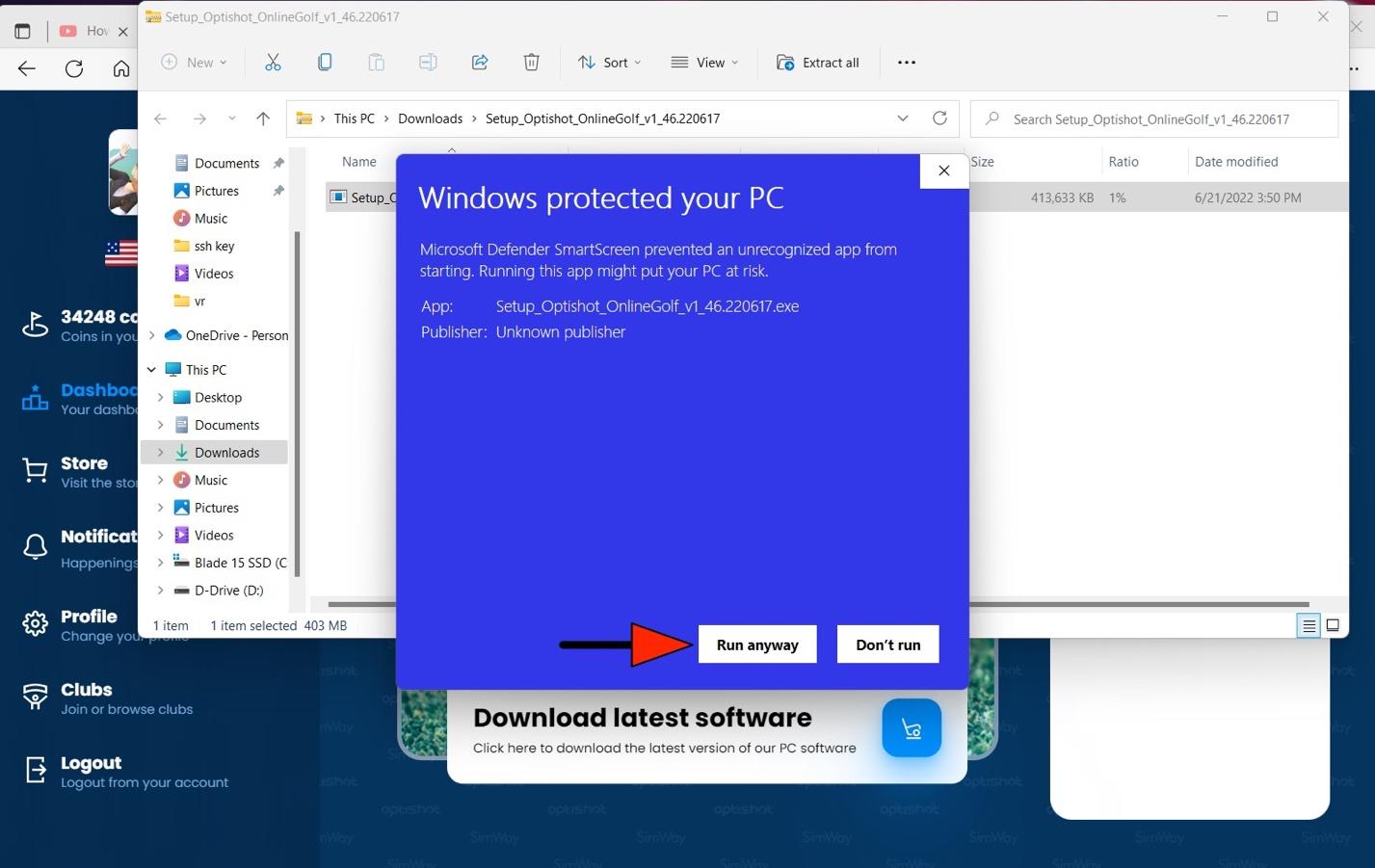1375x868 pixels.
Task: Click This PC in the address breadcrumb
Action: click(x=354, y=118)
